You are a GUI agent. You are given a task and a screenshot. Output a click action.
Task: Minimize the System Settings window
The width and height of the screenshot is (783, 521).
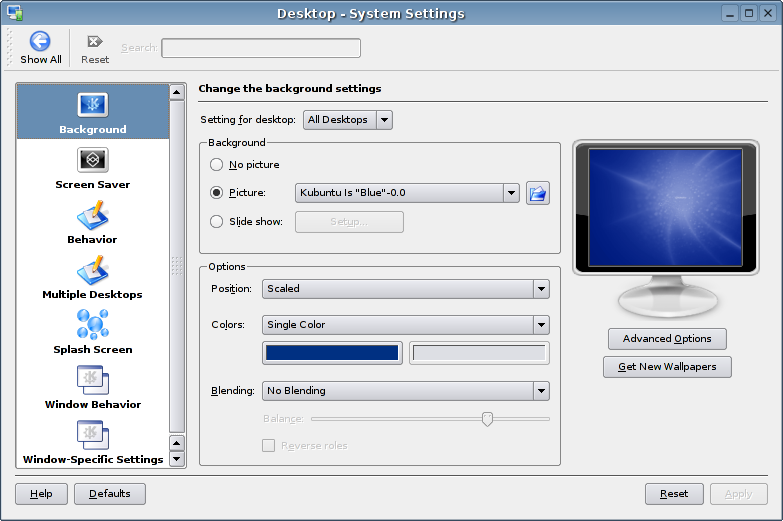730,13
